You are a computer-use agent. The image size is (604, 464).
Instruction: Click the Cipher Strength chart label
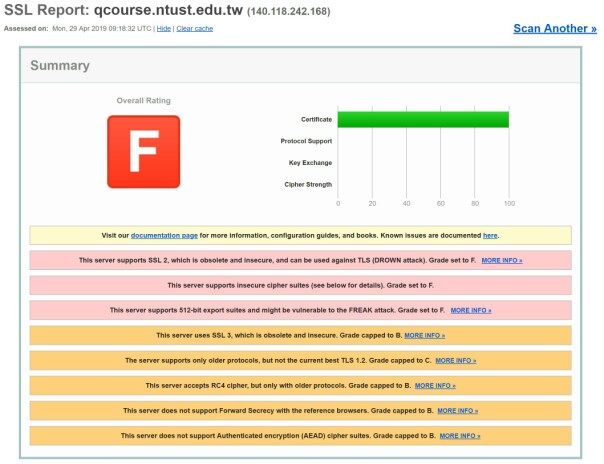(308, 184)
